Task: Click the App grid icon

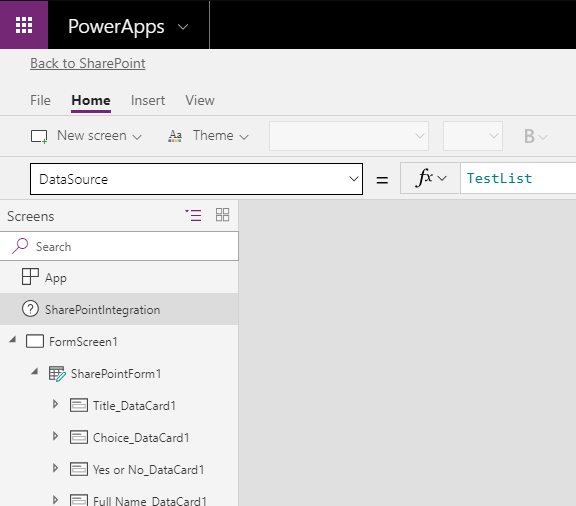Action: pyautogui.click(x=30, y=277)
